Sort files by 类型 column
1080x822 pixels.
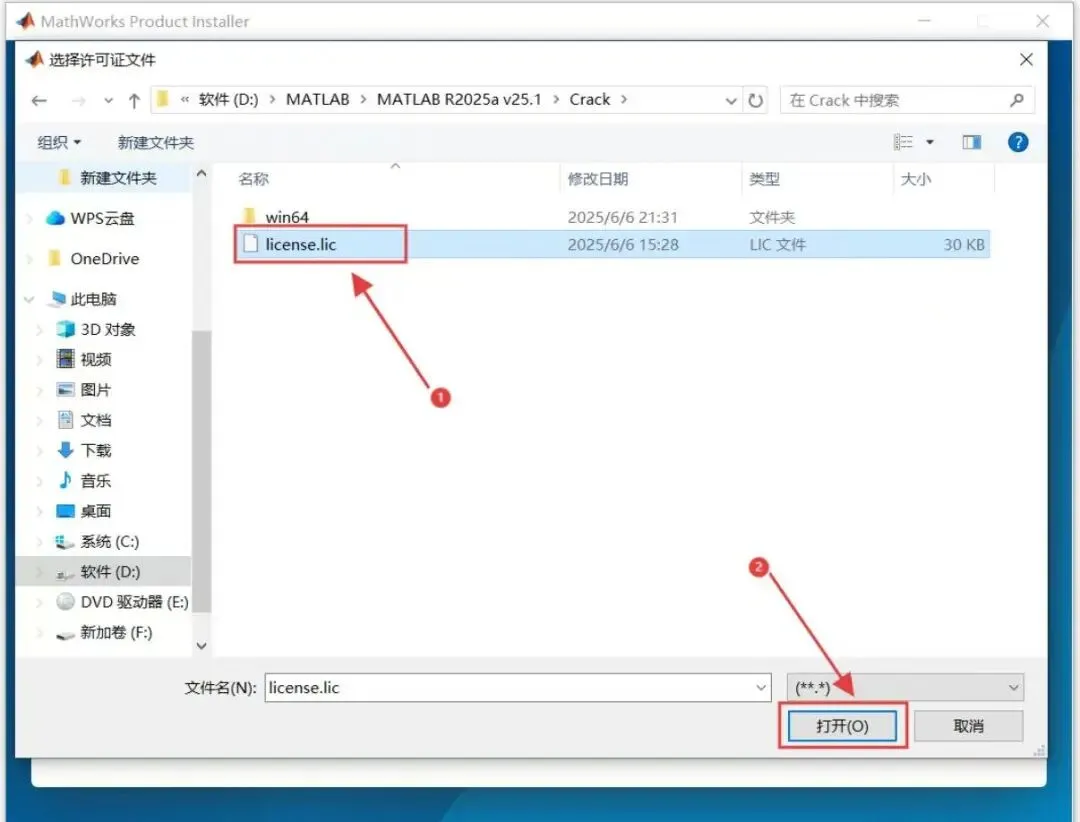coord(764,179)
